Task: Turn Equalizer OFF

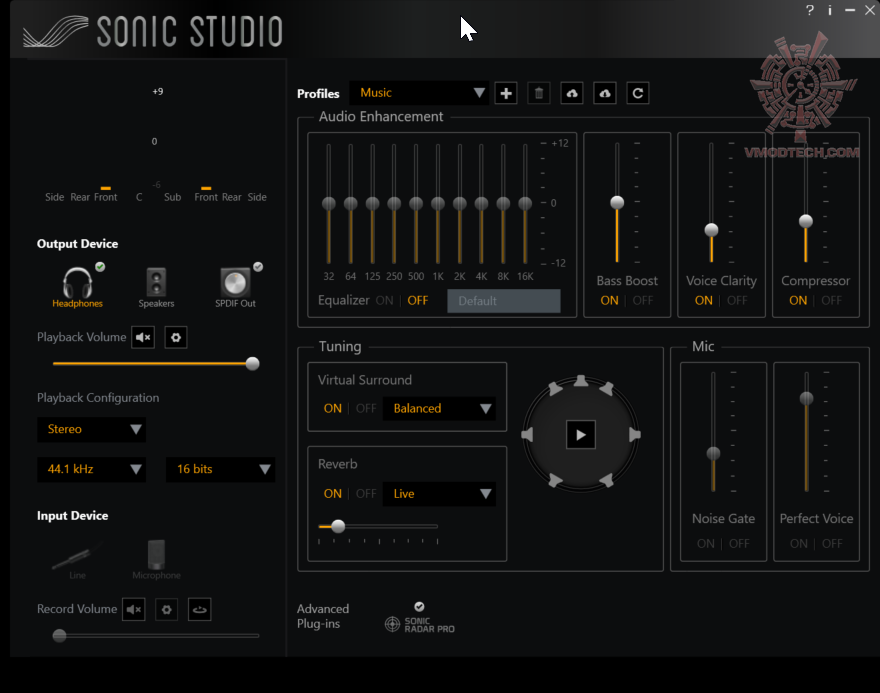Action: click(x=418, y=301)
